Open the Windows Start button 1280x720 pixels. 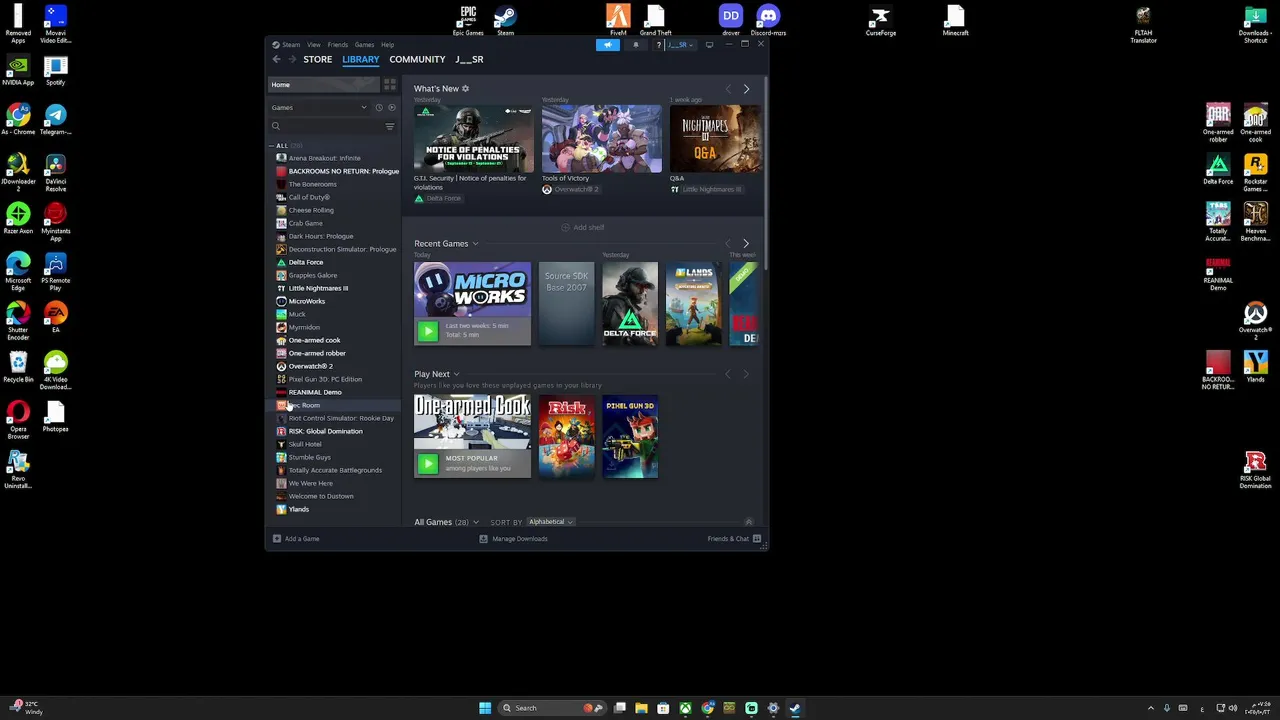(x=485, y=708)
